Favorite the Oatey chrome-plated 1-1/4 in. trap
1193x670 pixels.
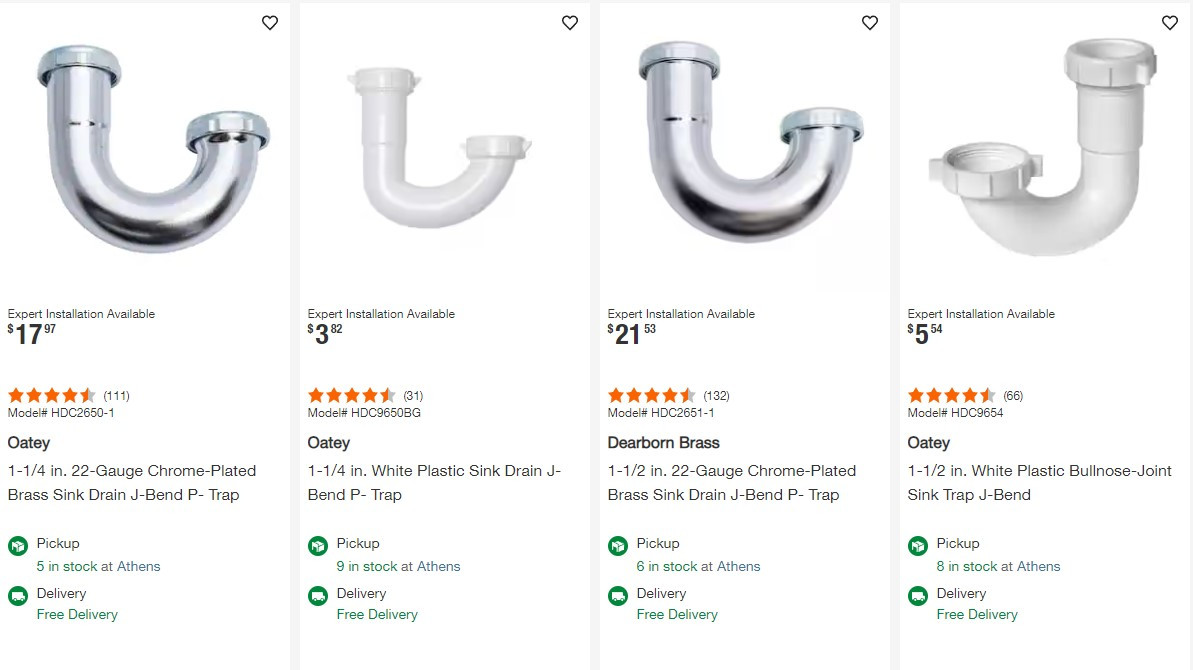[270, 23]
